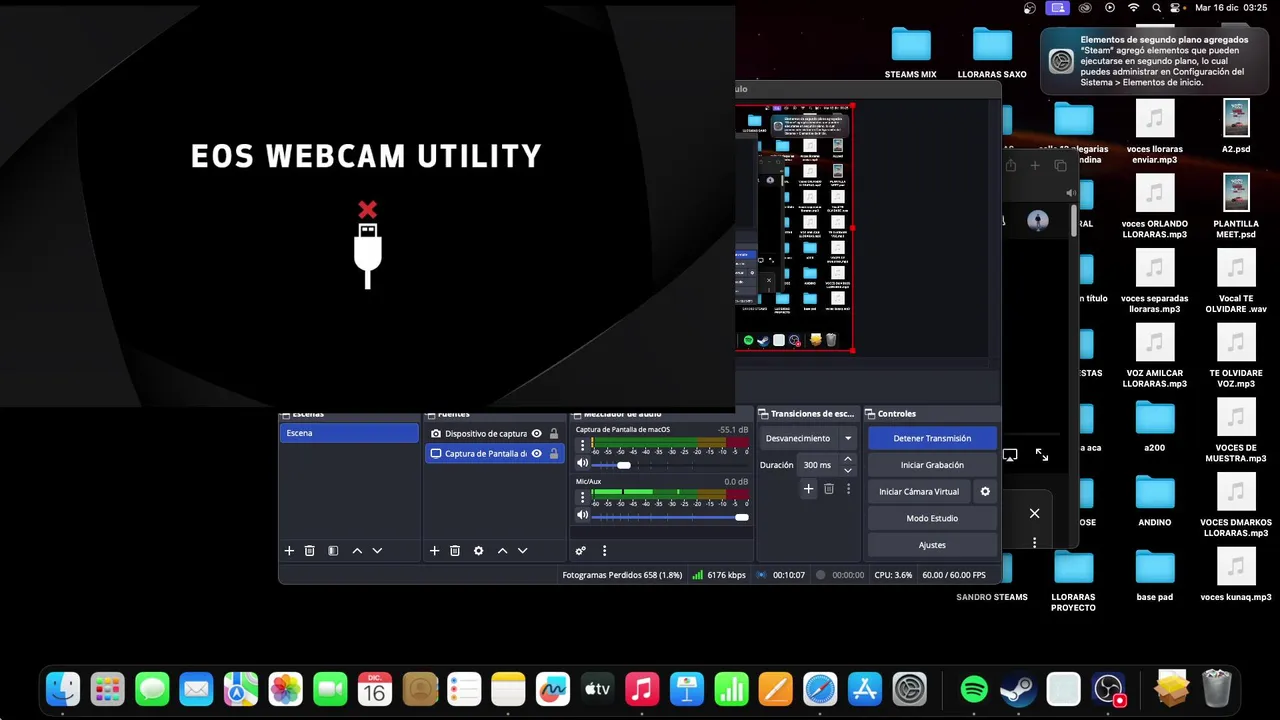Click Iniciar Cámara Virtual button

click(919, 492)
